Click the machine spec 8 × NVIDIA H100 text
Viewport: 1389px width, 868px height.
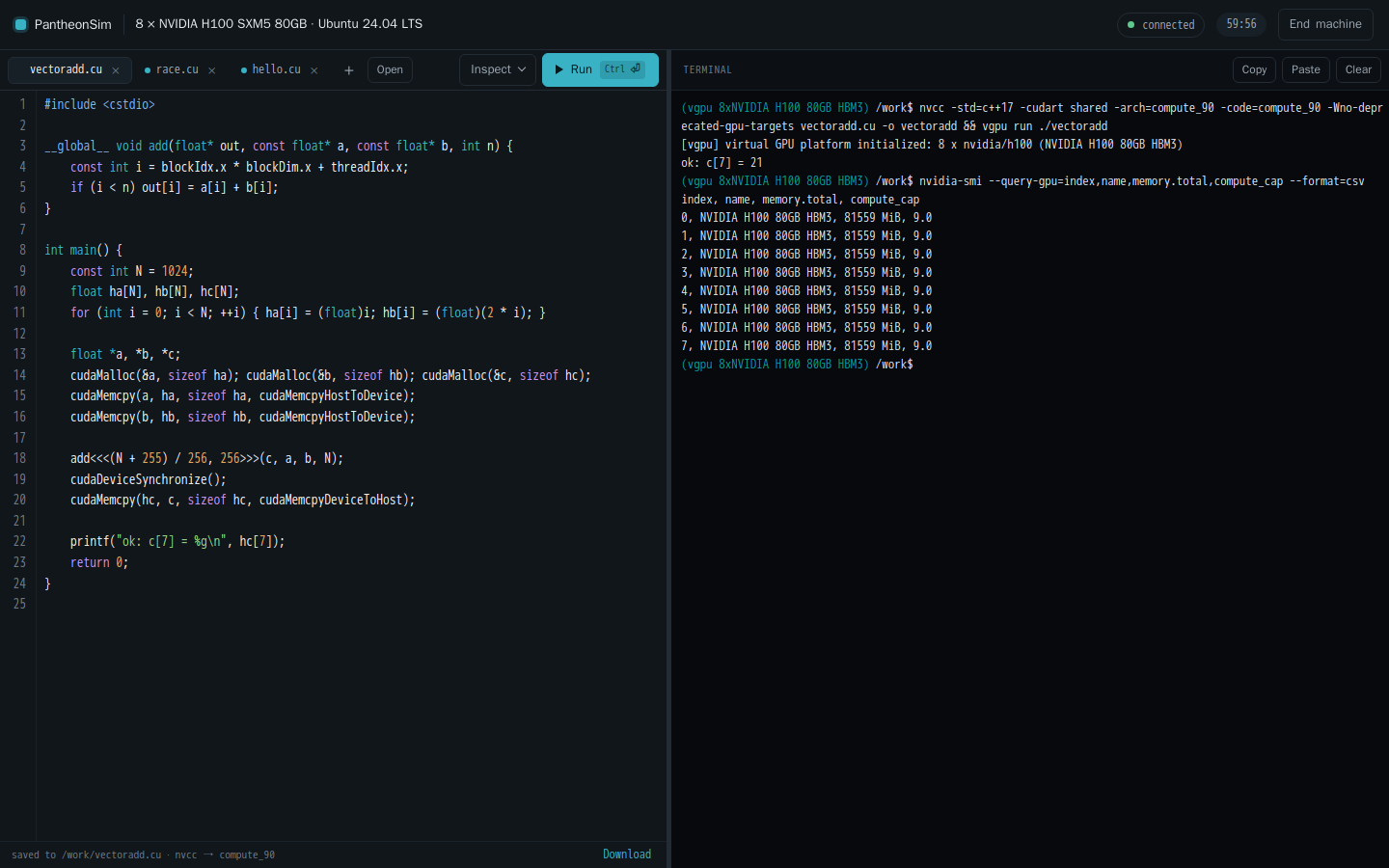[279, 24]
